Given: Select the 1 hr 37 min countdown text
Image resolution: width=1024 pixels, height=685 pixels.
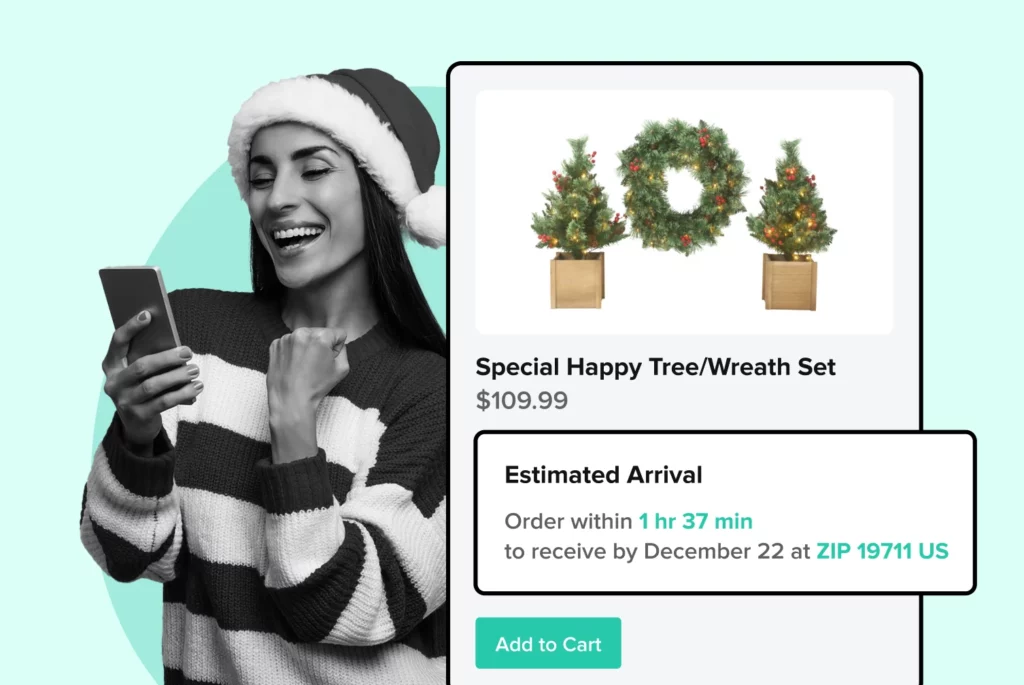Looking at the screenshot, I should 696,521.
